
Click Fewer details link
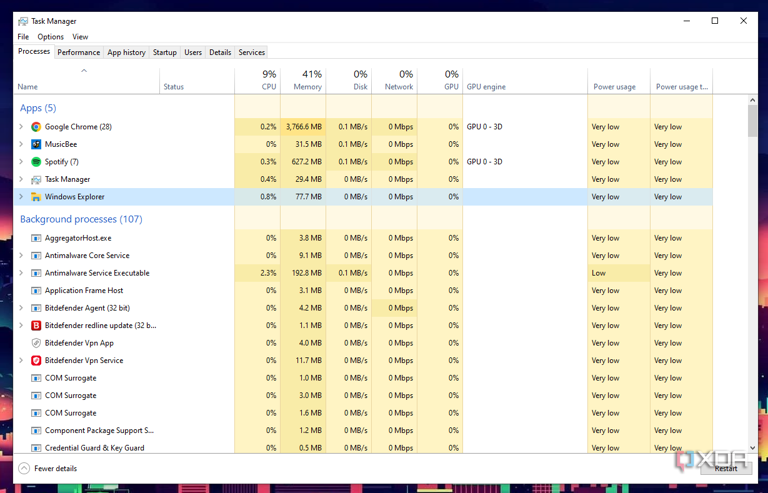coord(56,469)
